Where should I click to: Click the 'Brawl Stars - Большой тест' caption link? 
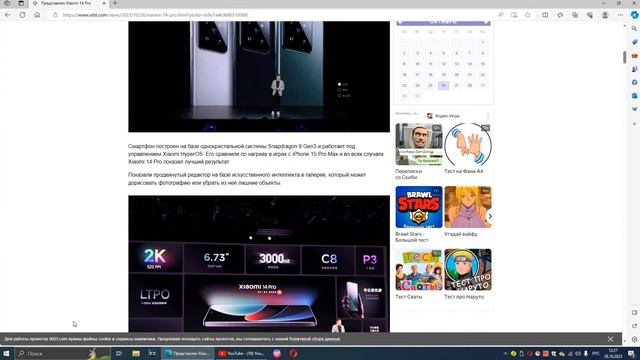click(x=411, y=237)
